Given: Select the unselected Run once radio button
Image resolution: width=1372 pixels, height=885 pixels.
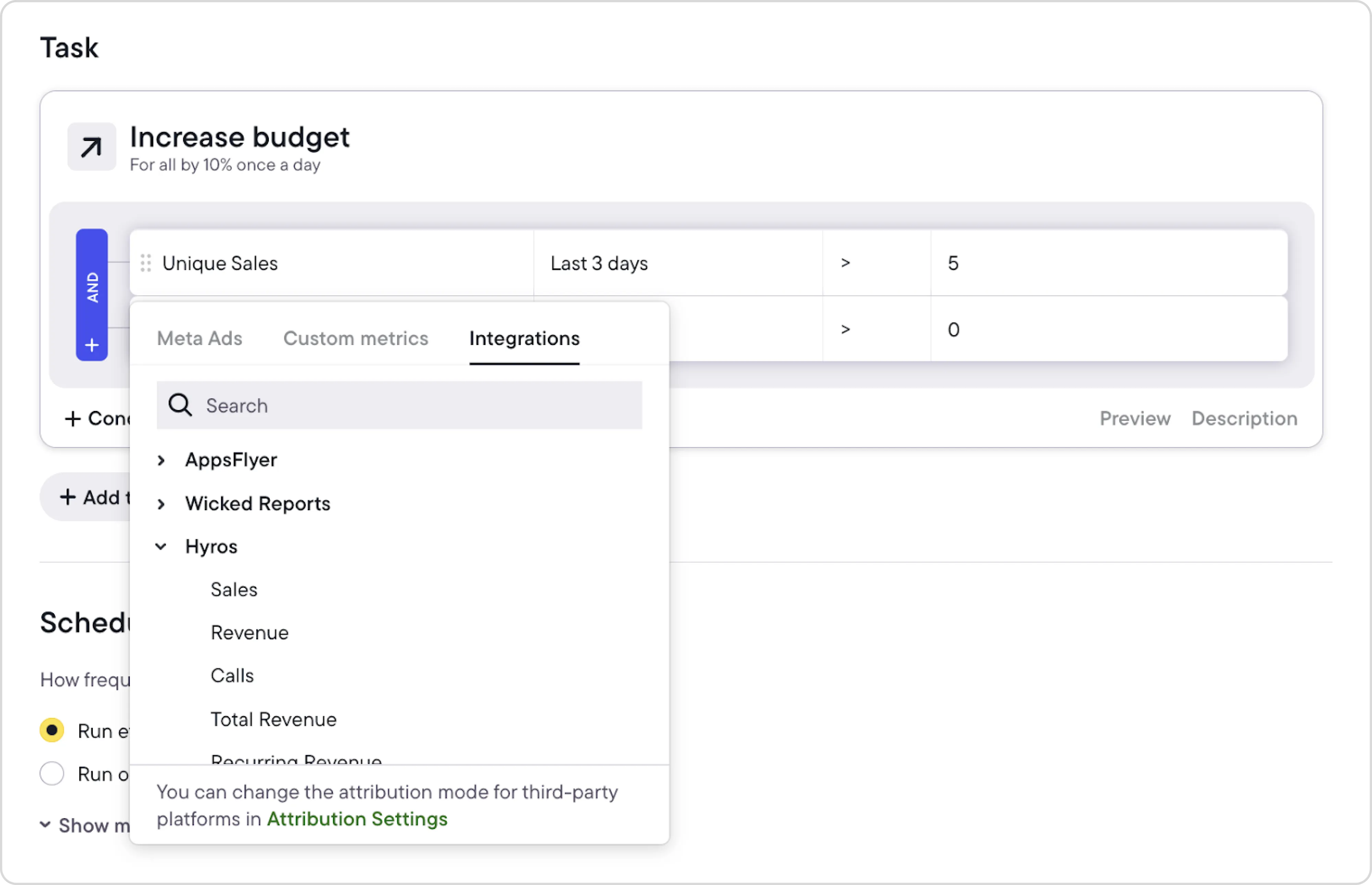Looking at the screenshot, I should [x=52, y=774].
